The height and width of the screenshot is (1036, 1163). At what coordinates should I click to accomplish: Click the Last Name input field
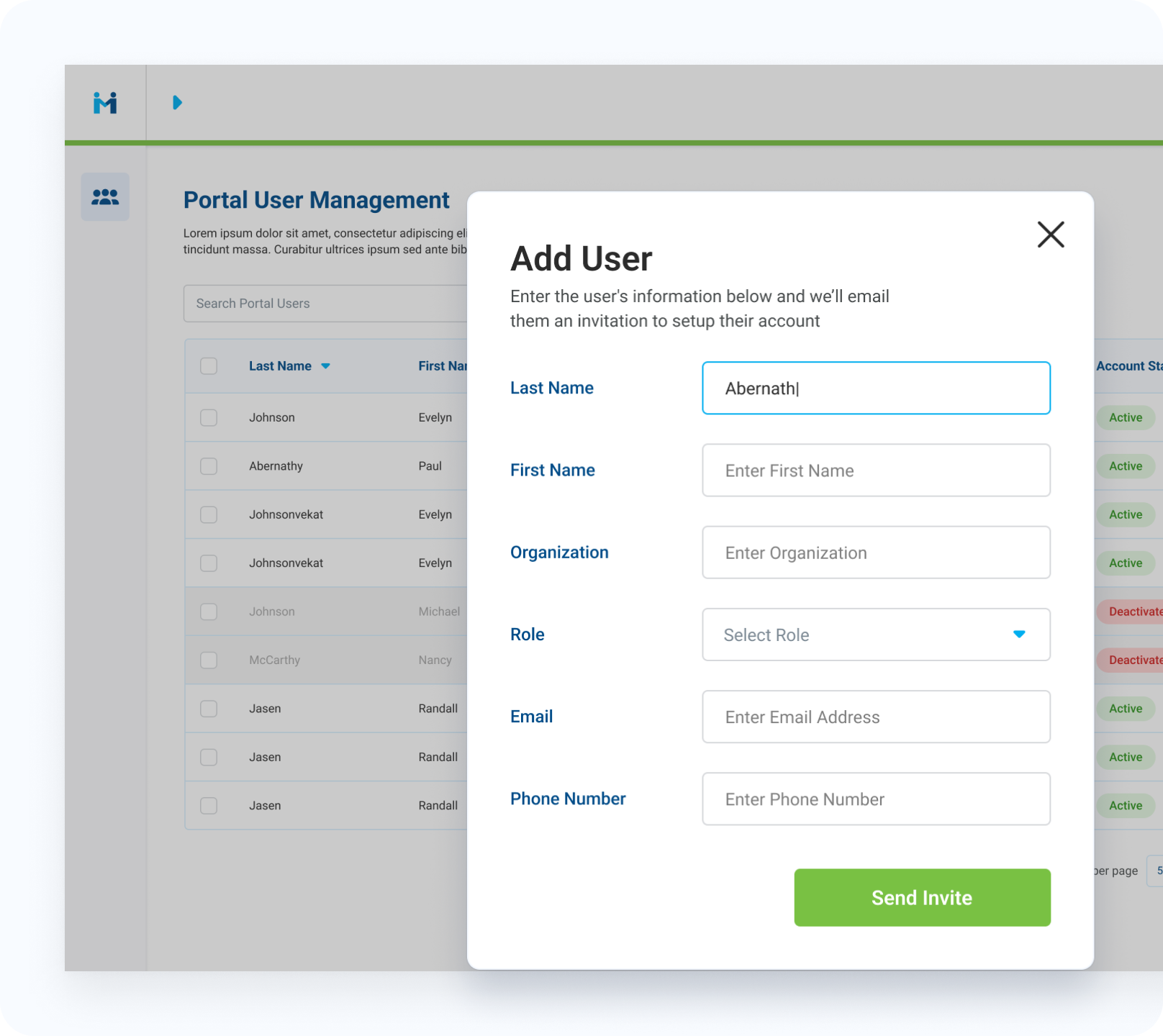click(876, 388)
